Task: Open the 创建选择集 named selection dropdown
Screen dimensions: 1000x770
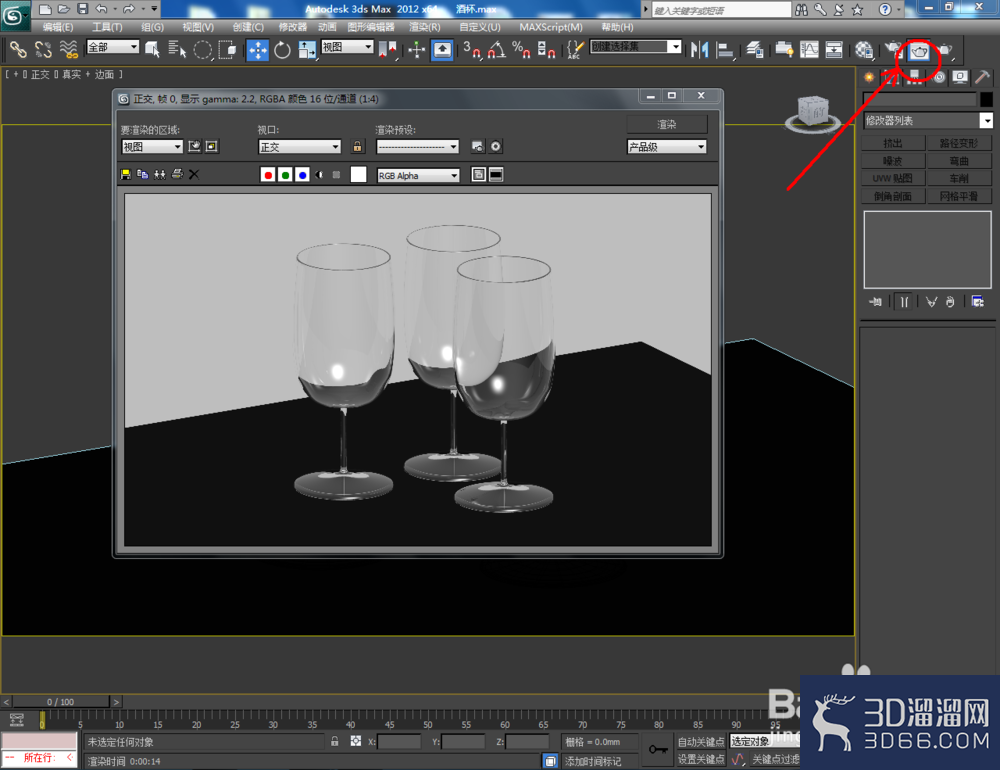Action: 636,47
